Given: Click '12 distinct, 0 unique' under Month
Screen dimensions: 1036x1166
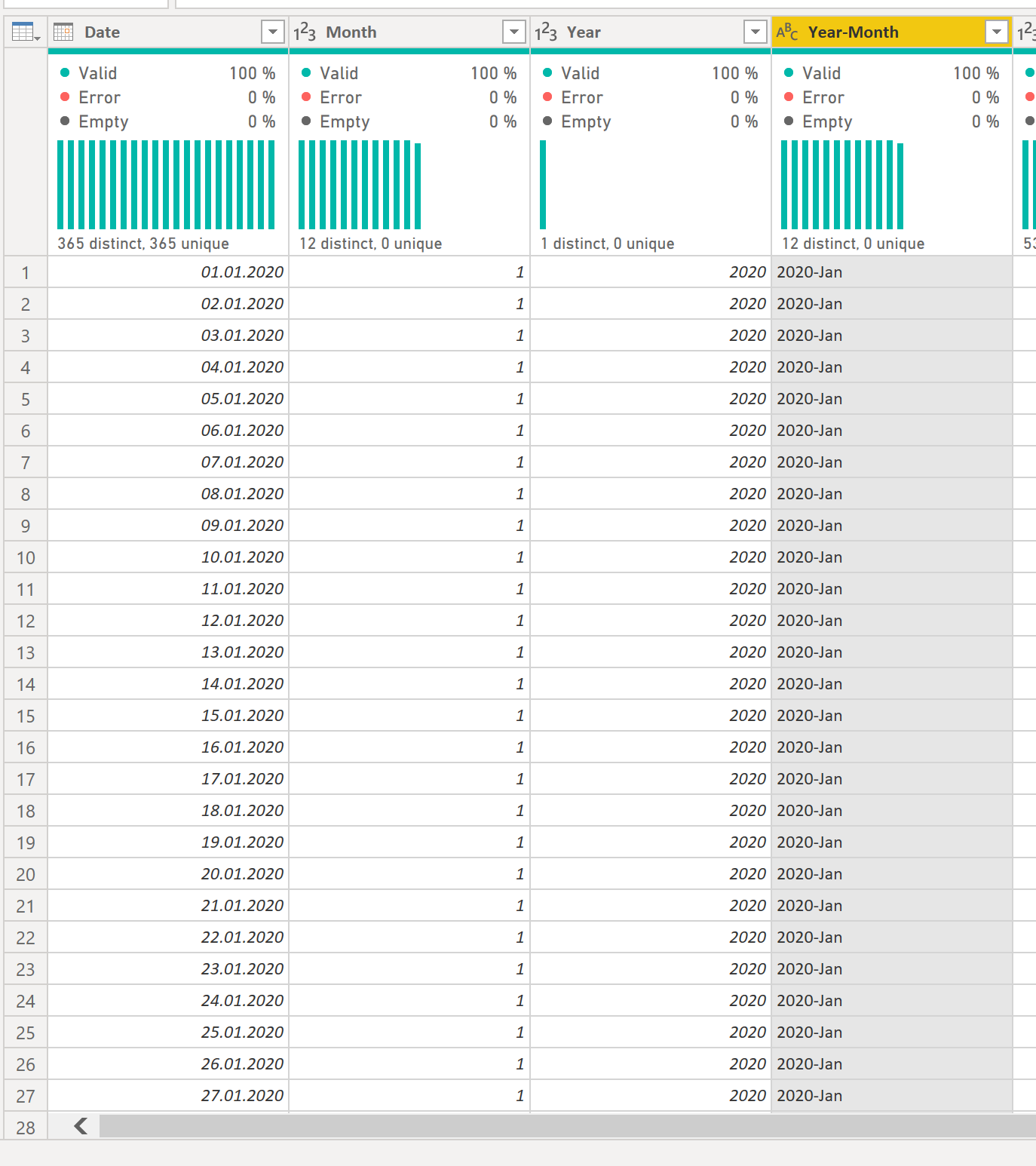Looking at the screenshot, I should [x=370, y=244].
